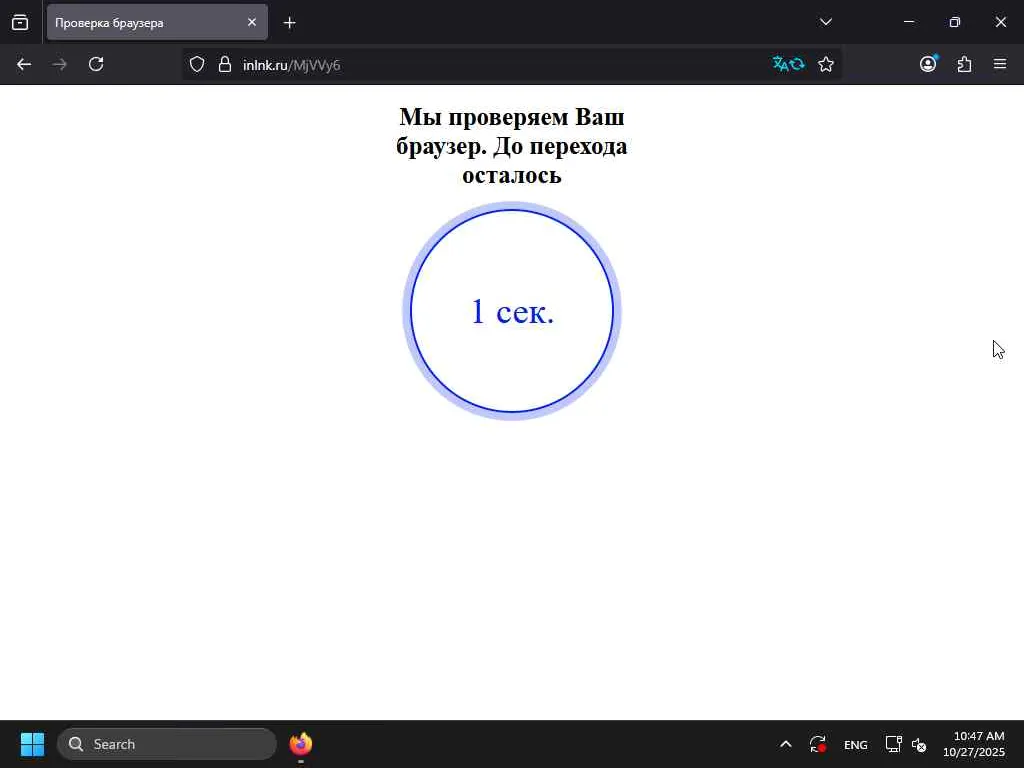Expand the list all tabs chevron

[825, 22]
